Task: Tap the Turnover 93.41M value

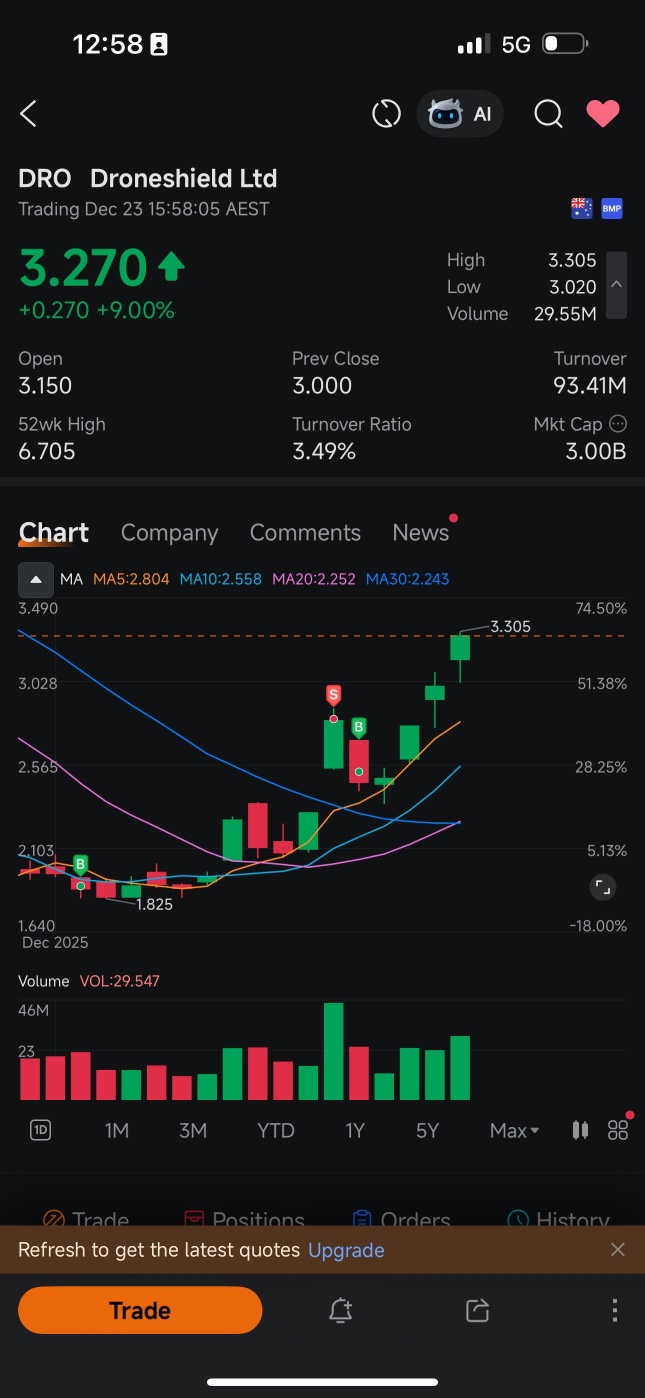Action: coord(590,386)
